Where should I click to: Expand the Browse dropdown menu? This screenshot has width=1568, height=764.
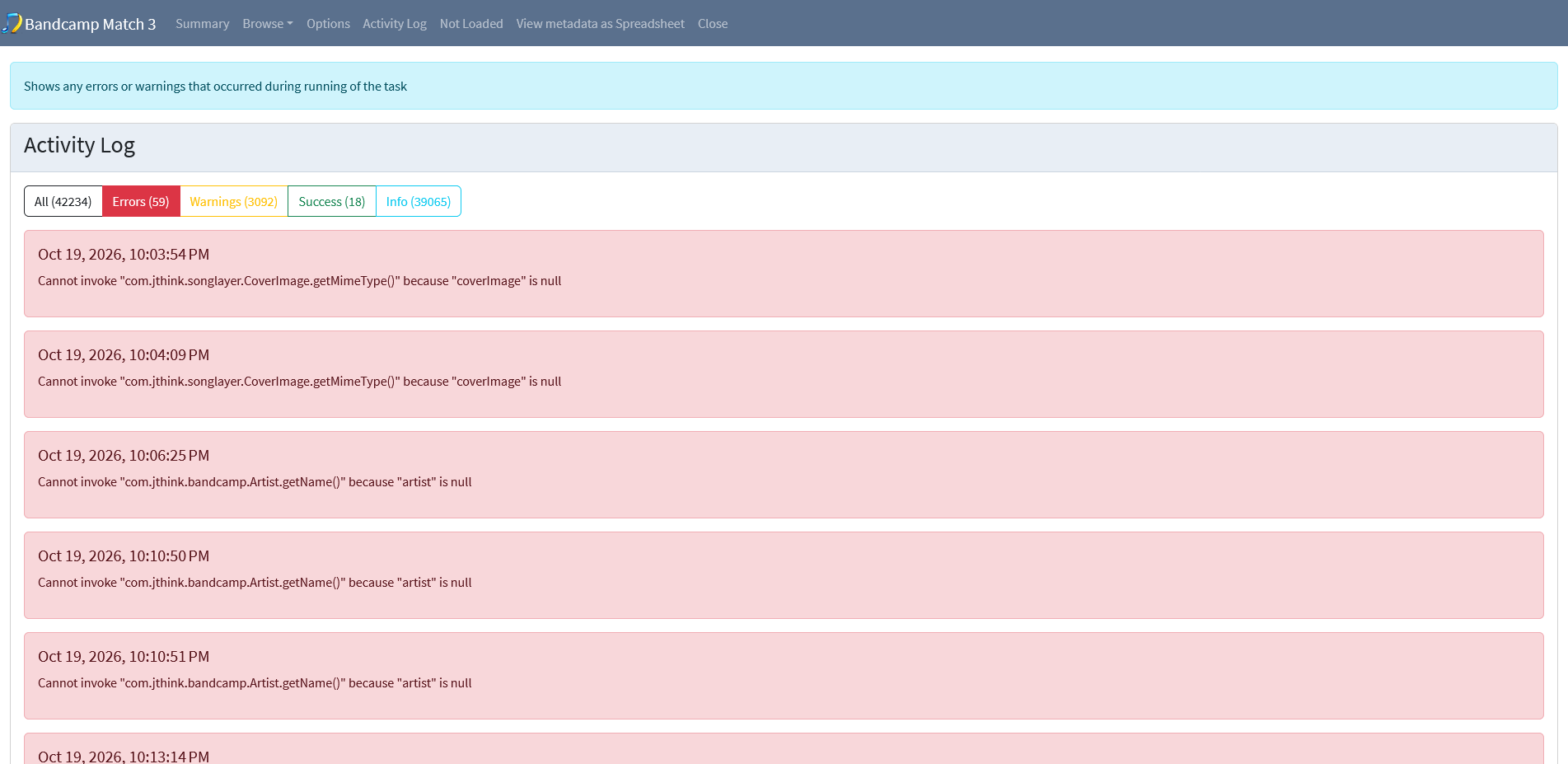click(268, 24)
